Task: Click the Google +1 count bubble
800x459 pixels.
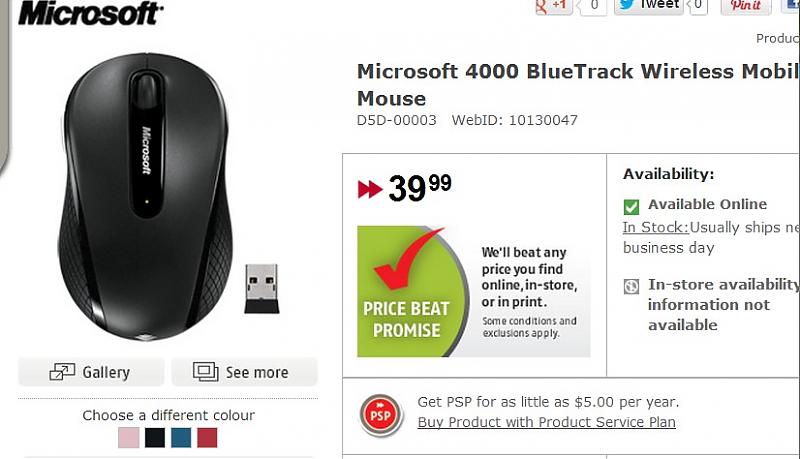Action: (592, 6)
